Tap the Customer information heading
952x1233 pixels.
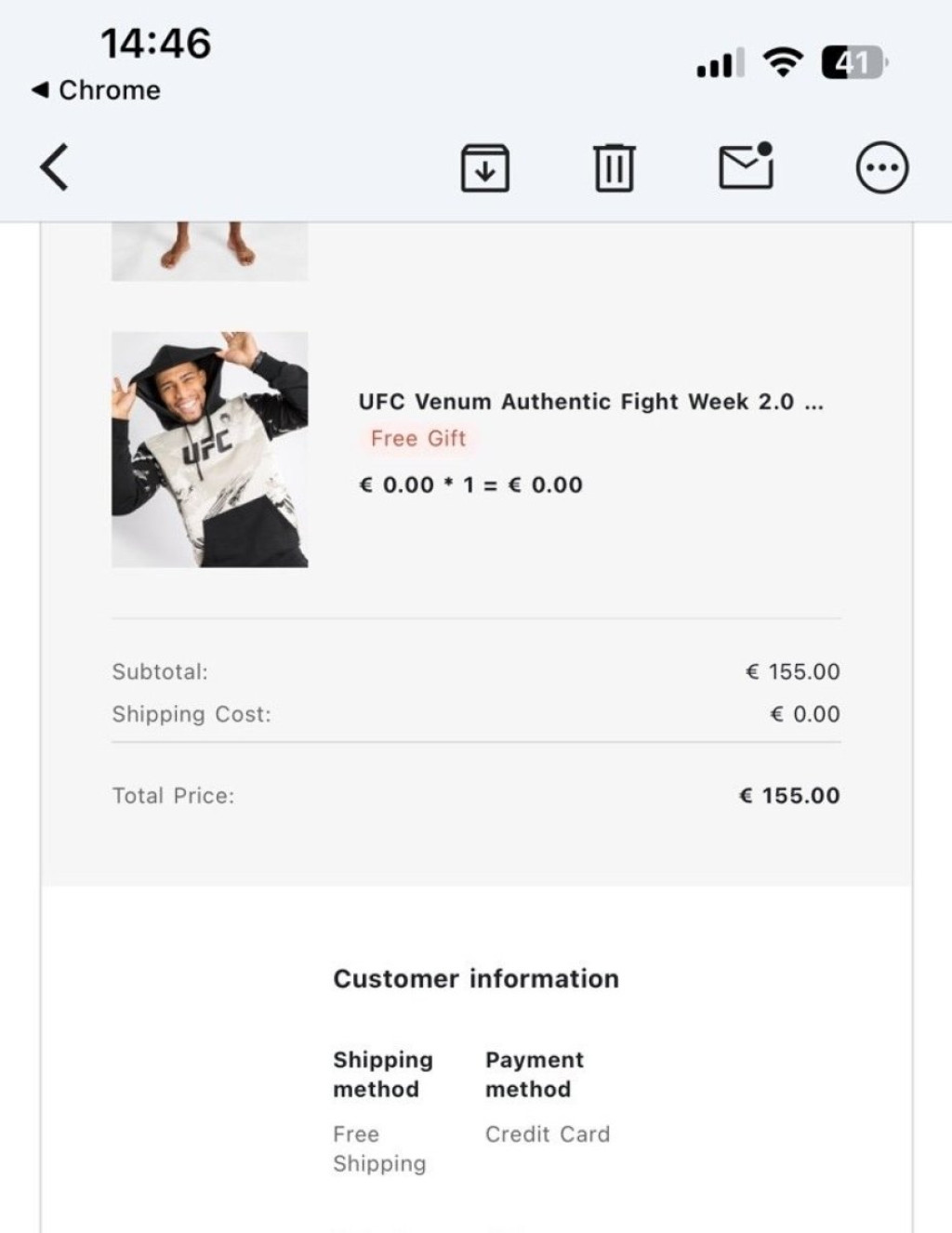476,979
